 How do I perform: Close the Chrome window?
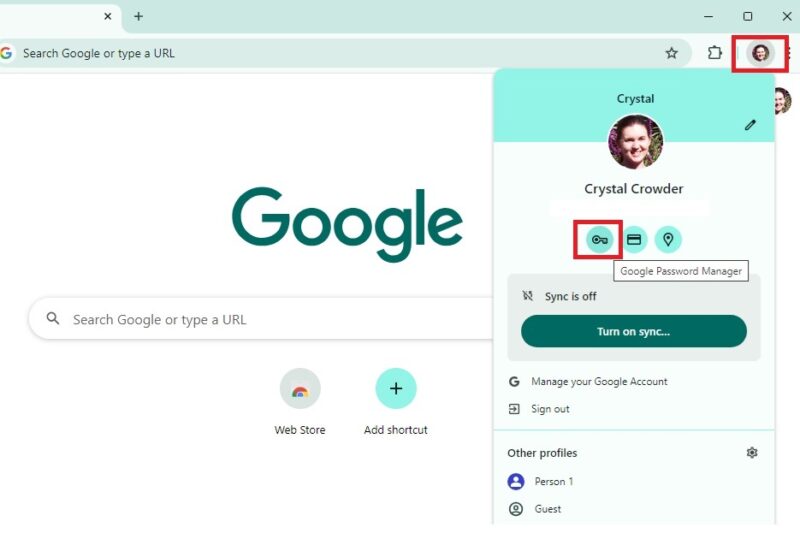787,16
